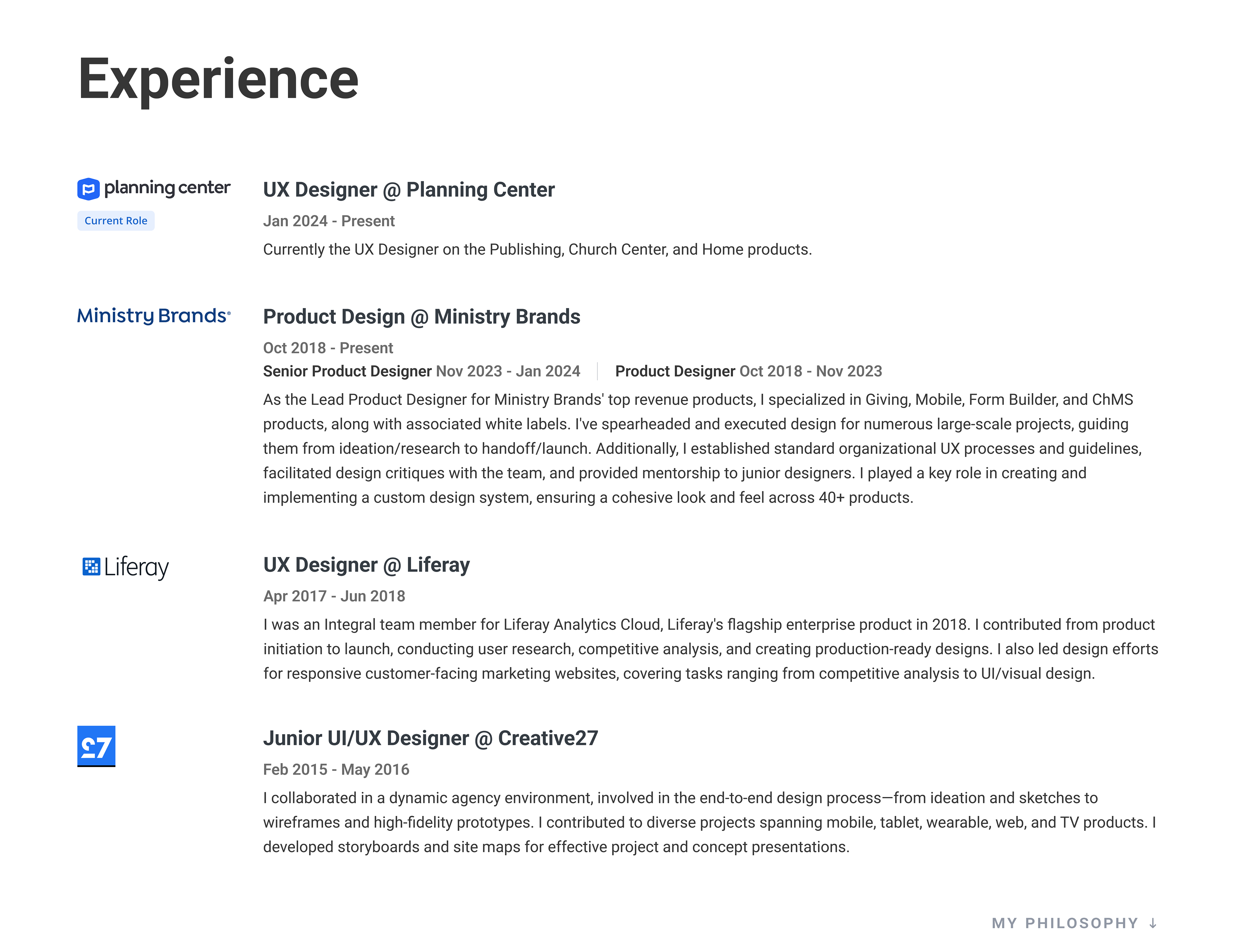Click the Oct 2018 - Present date

pos(328,348)
